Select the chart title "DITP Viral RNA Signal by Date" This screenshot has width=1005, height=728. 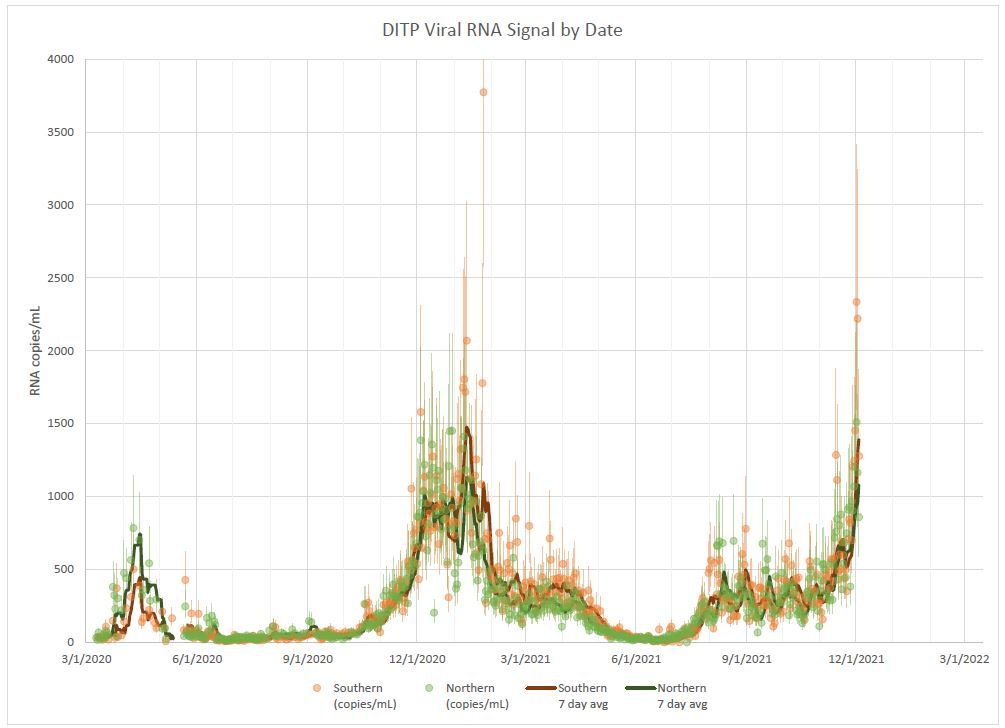tap(502, 30)
